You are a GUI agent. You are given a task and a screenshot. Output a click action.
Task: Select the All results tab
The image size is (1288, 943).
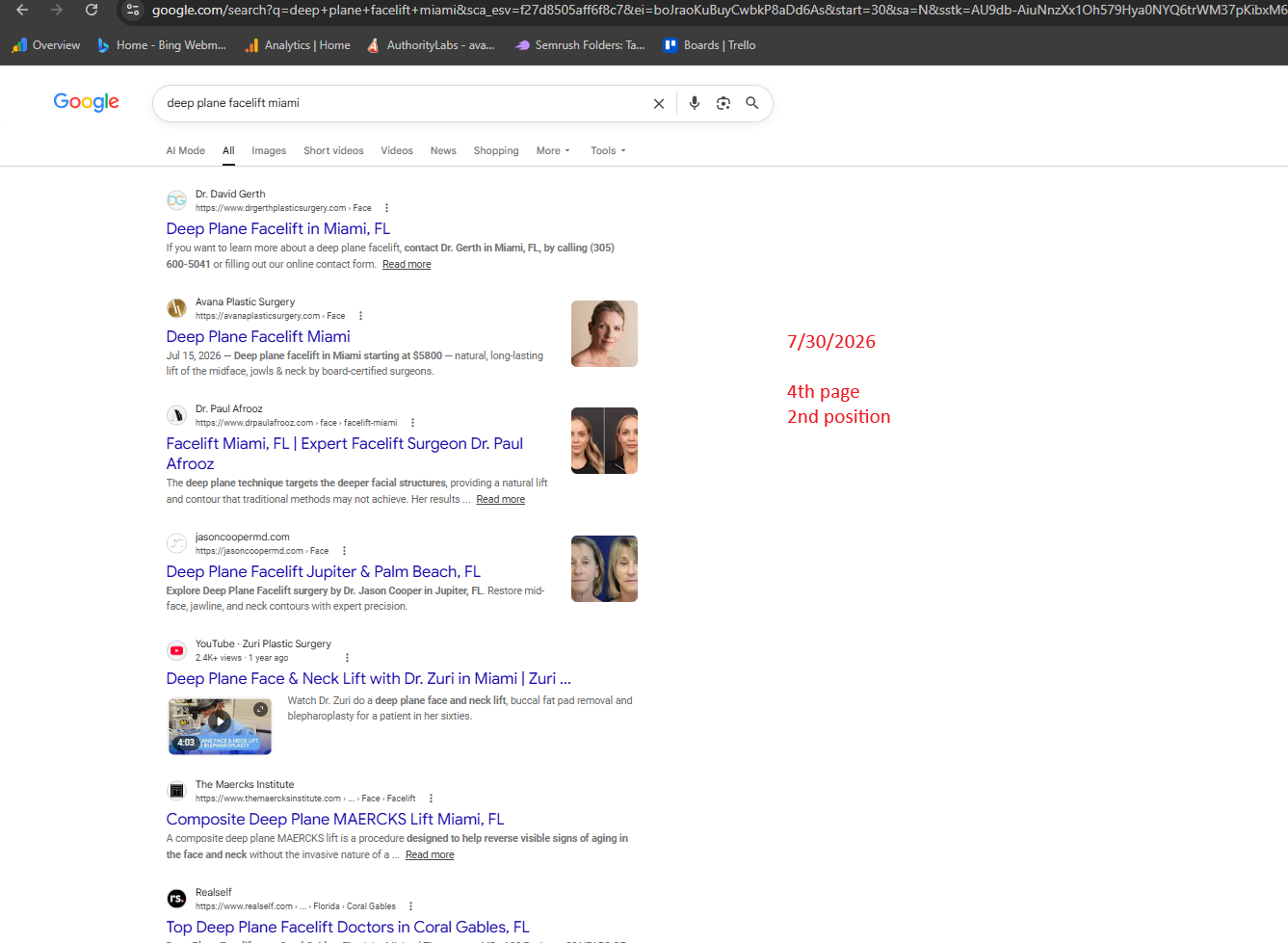[x=228, y=151]
